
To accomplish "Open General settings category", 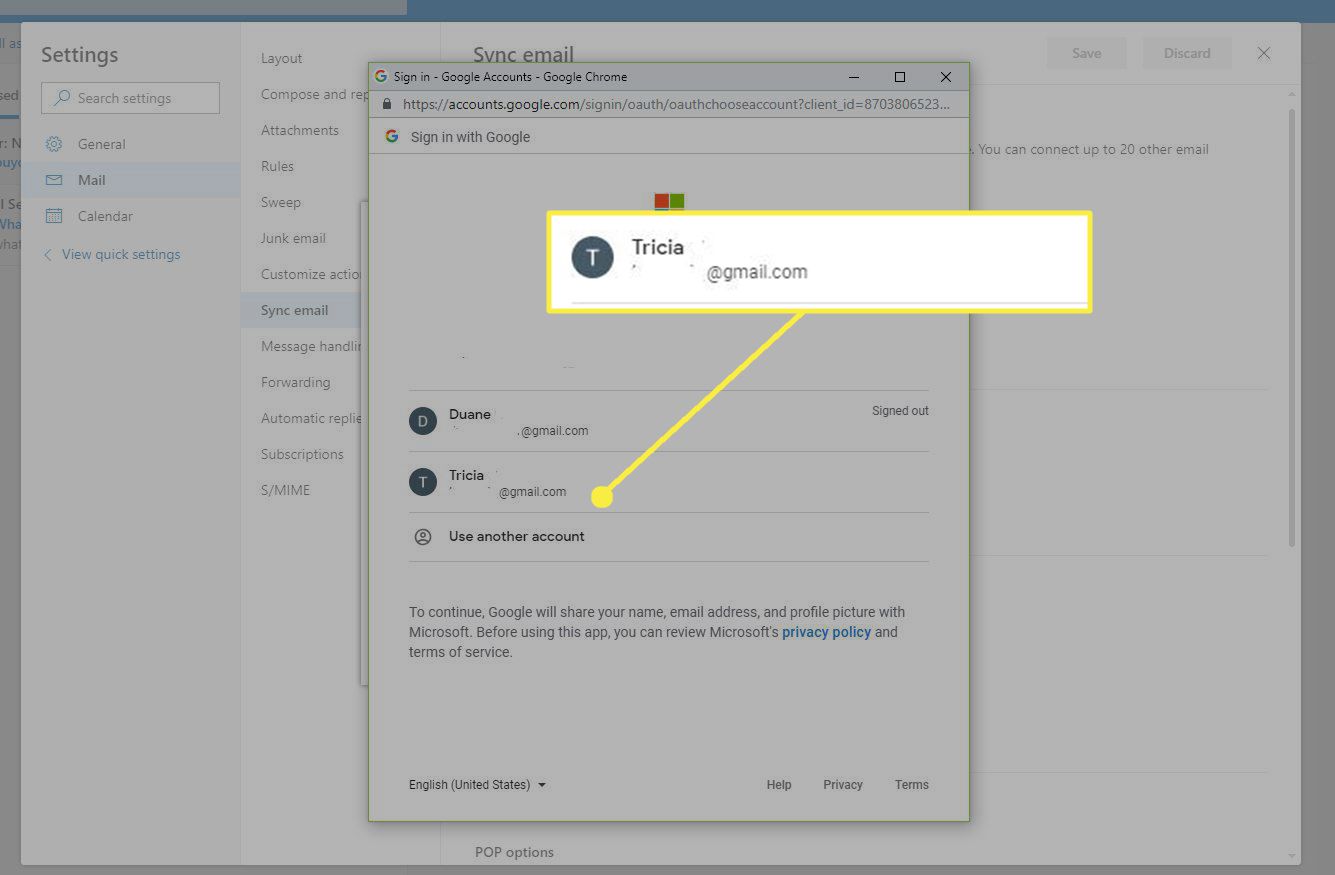I will 131,144.
